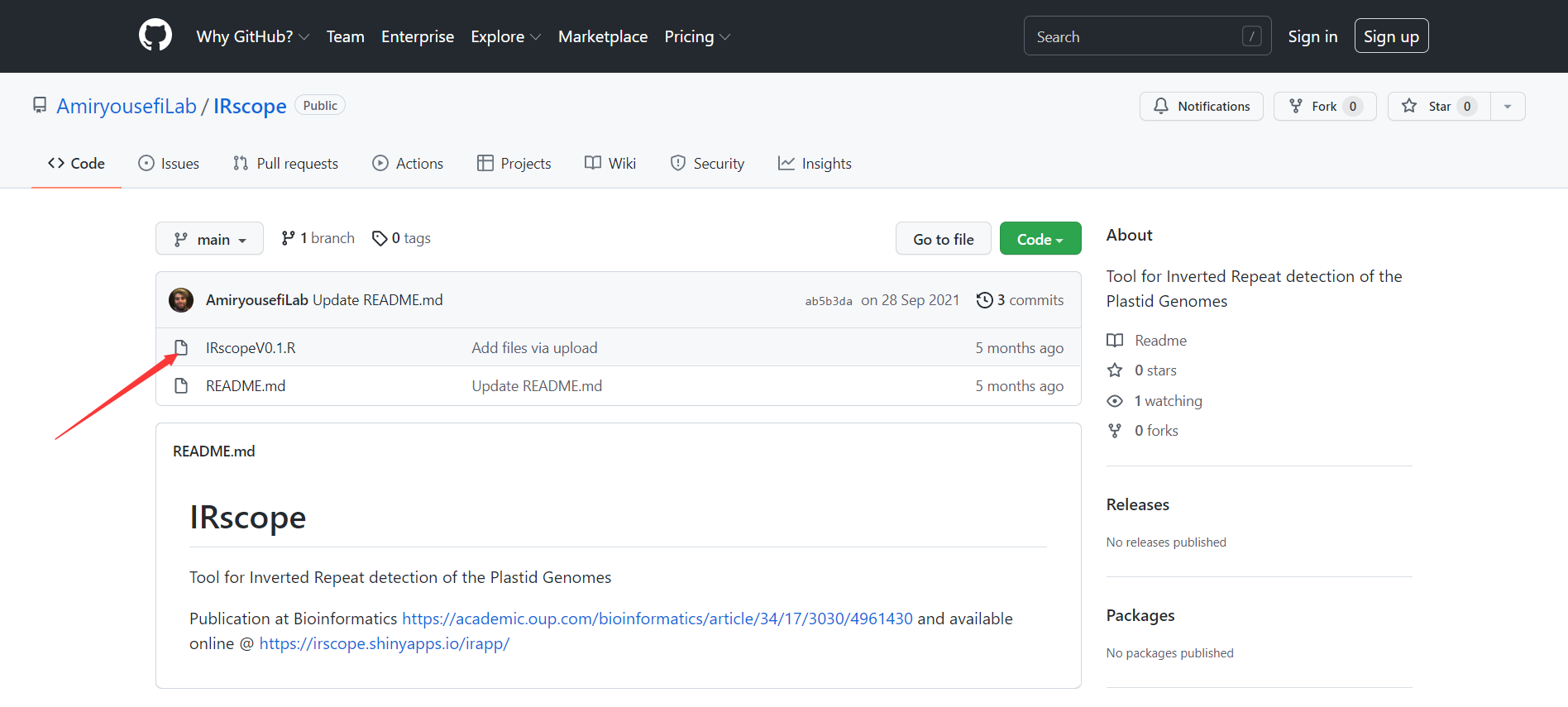Click the AmiryousefiLab avatar thumbnail
The image size is (1568, 707).
[181, 300]
